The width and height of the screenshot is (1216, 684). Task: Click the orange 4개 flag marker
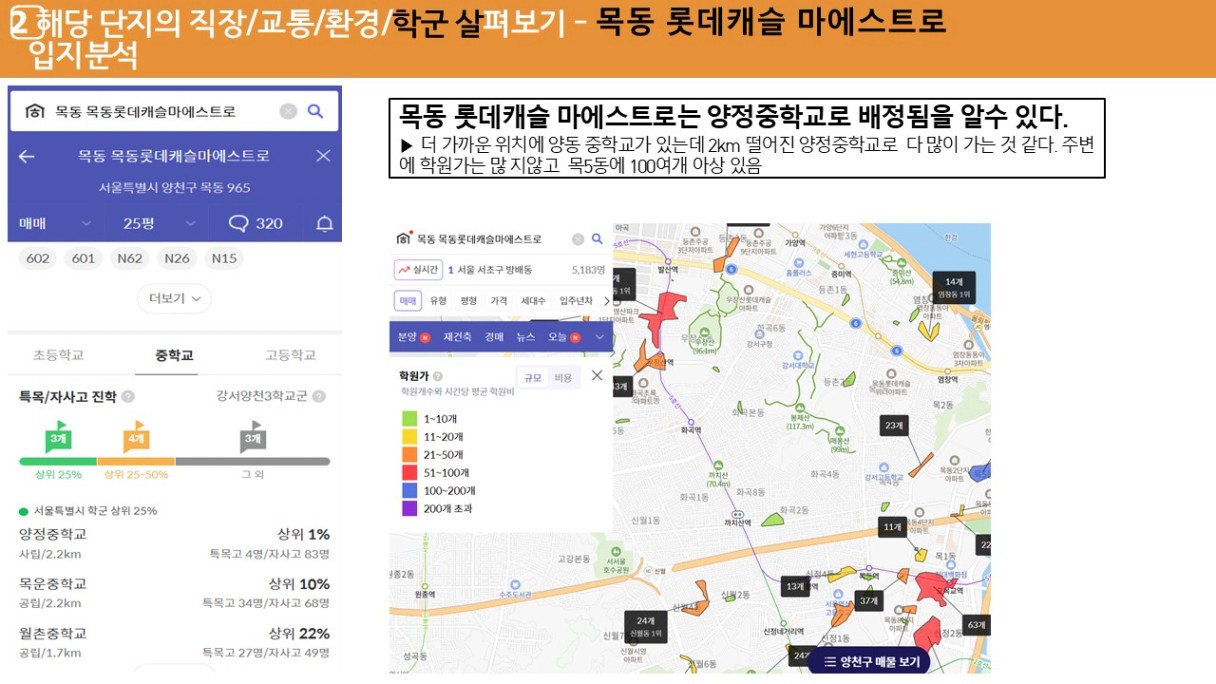click(x=136, y=437)
